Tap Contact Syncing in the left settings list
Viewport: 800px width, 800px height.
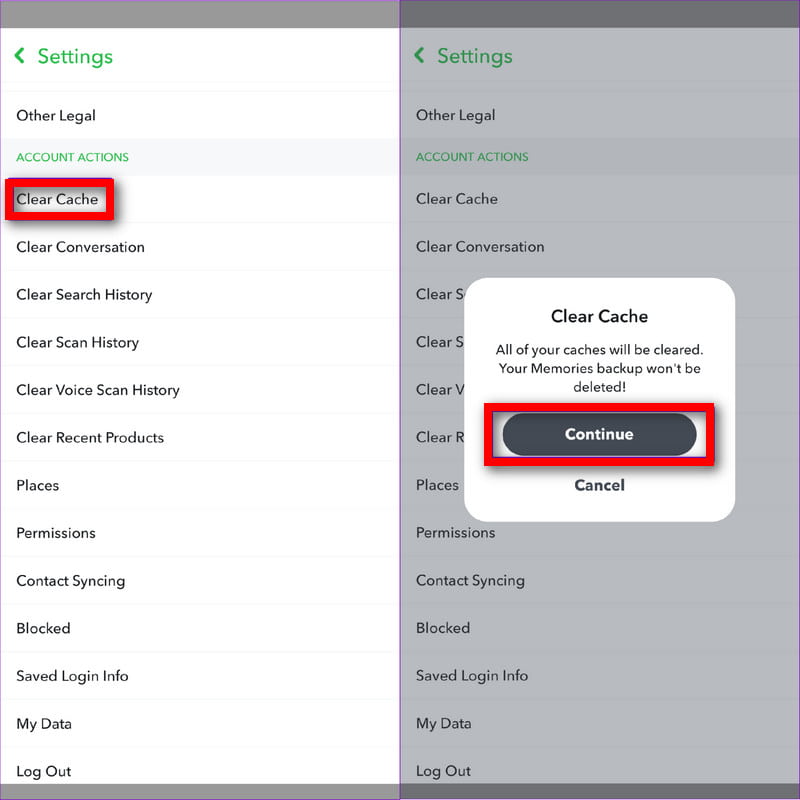70,581
